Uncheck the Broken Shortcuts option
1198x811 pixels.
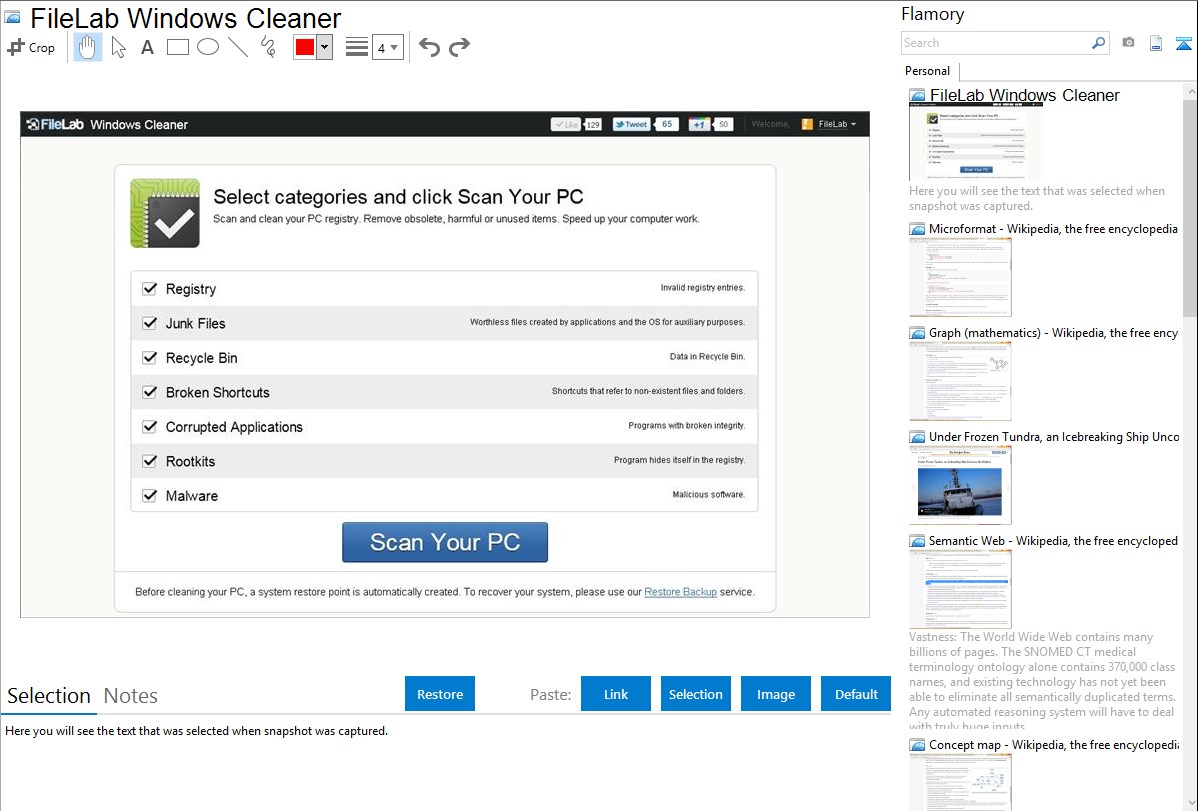pyautogui.click(x=150, y=391)
